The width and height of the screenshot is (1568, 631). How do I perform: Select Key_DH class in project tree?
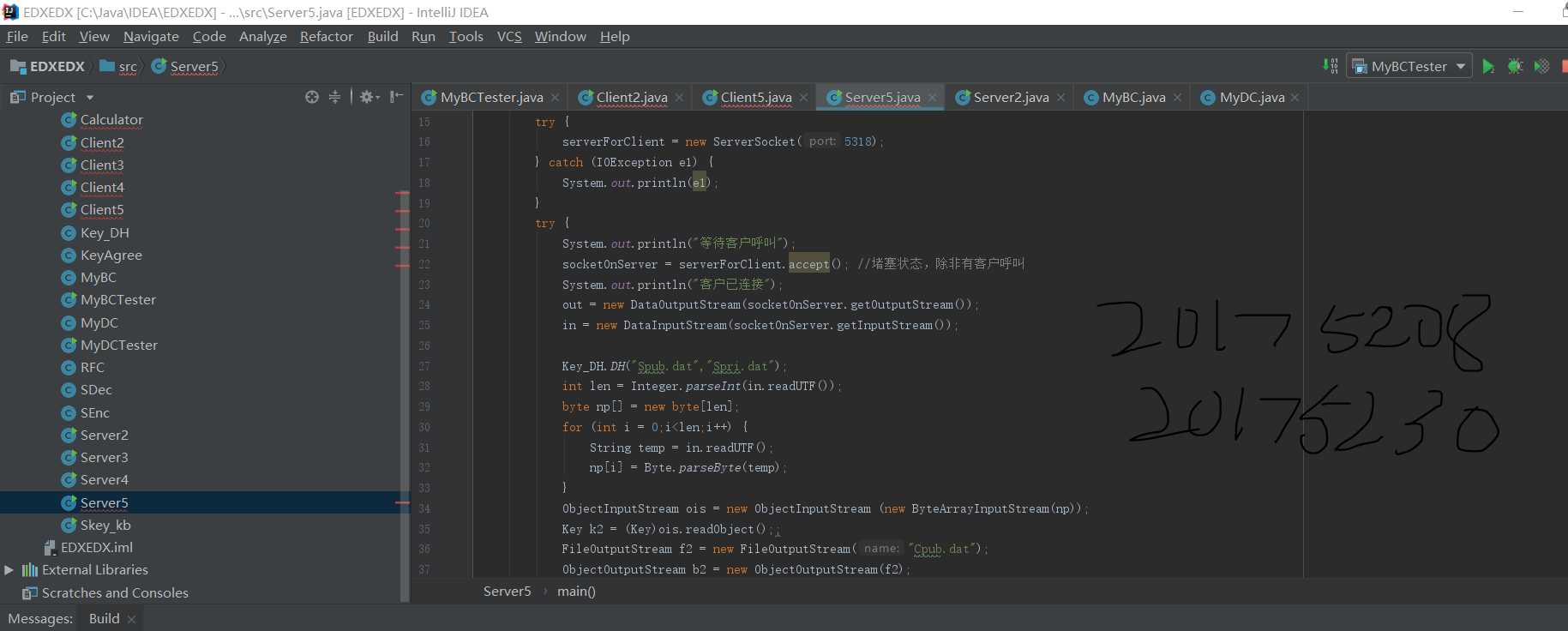[x=105, y=232]
